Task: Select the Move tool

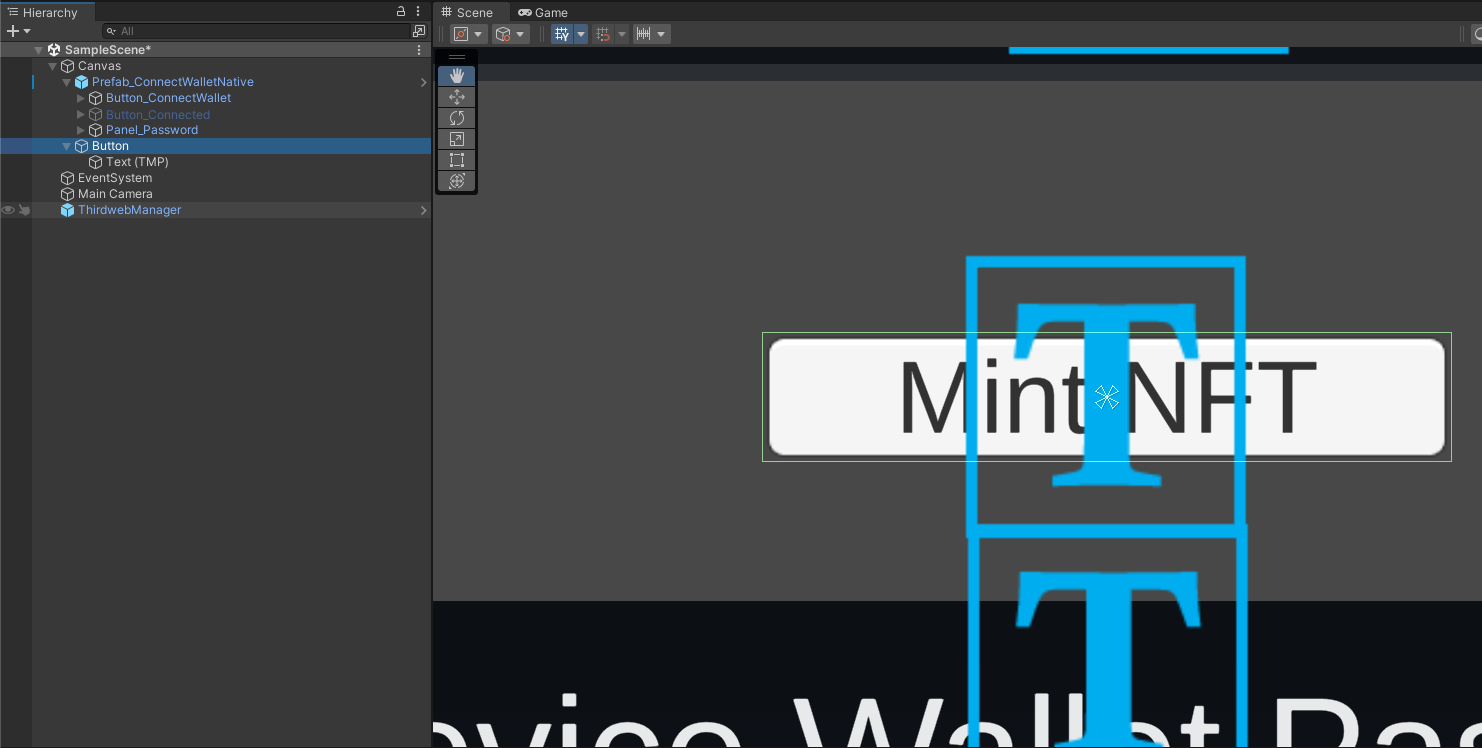Action: tap(457, 97)
